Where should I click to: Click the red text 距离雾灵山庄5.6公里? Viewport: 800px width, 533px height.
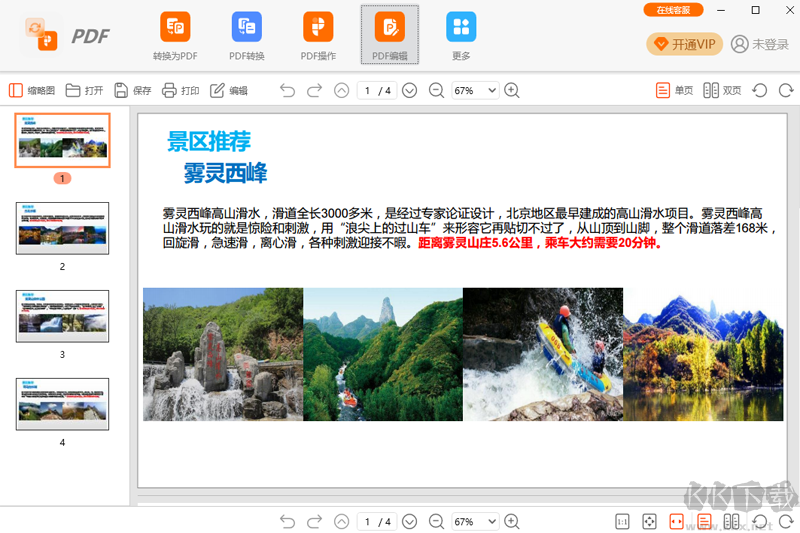coord(476,243)
